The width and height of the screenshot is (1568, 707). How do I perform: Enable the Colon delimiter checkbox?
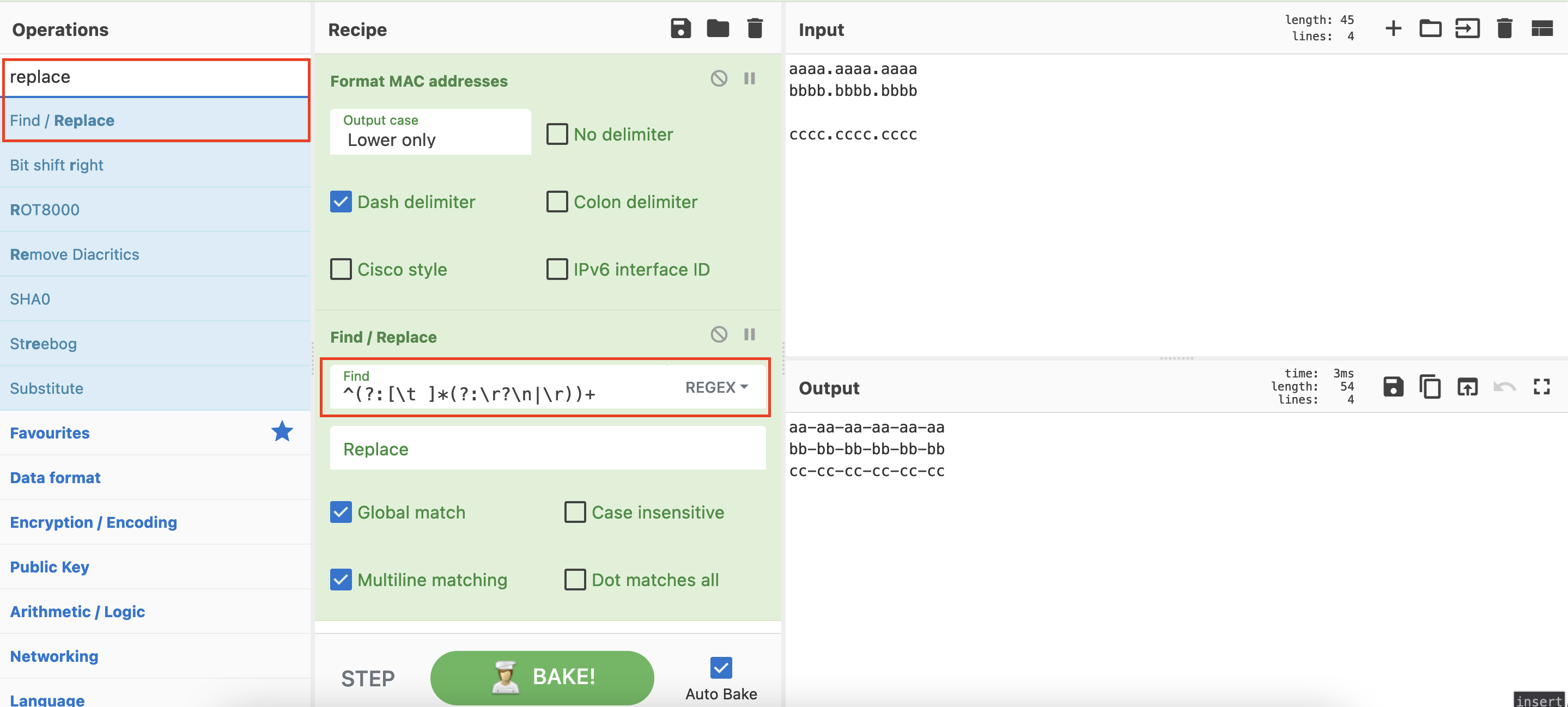[557, 202]
